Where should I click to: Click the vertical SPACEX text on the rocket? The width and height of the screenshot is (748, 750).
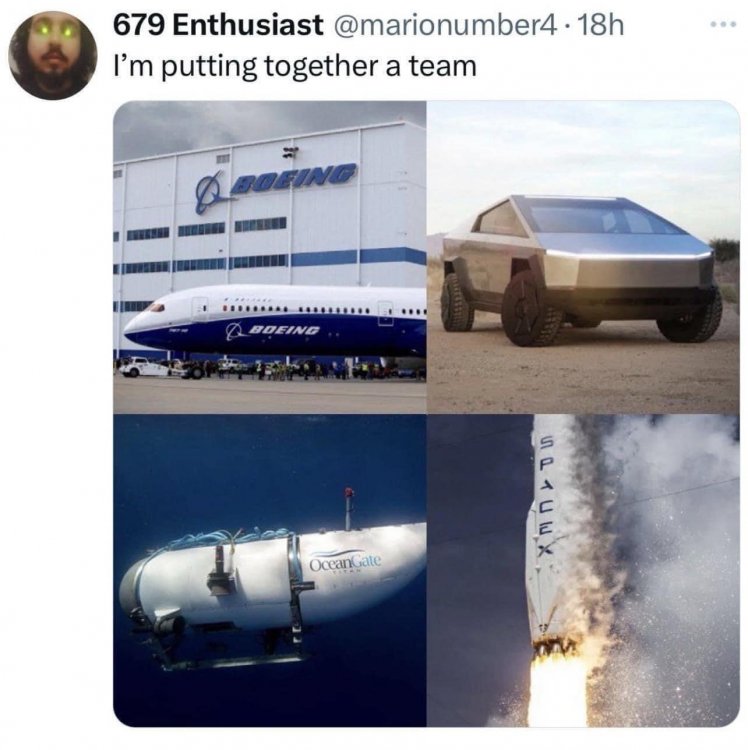click(546, 494)
